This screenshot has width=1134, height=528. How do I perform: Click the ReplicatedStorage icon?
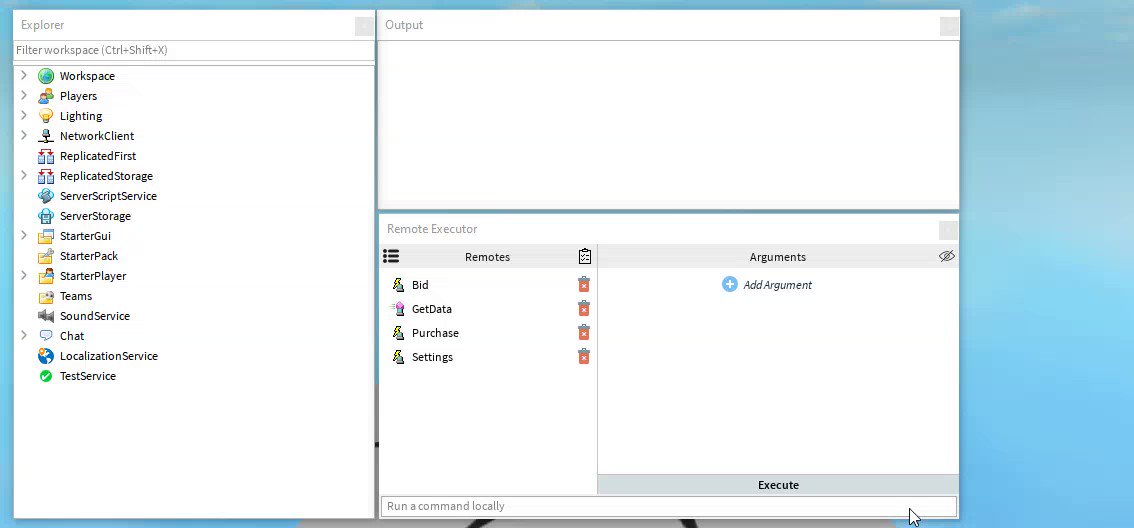click(x=46, y=176)
